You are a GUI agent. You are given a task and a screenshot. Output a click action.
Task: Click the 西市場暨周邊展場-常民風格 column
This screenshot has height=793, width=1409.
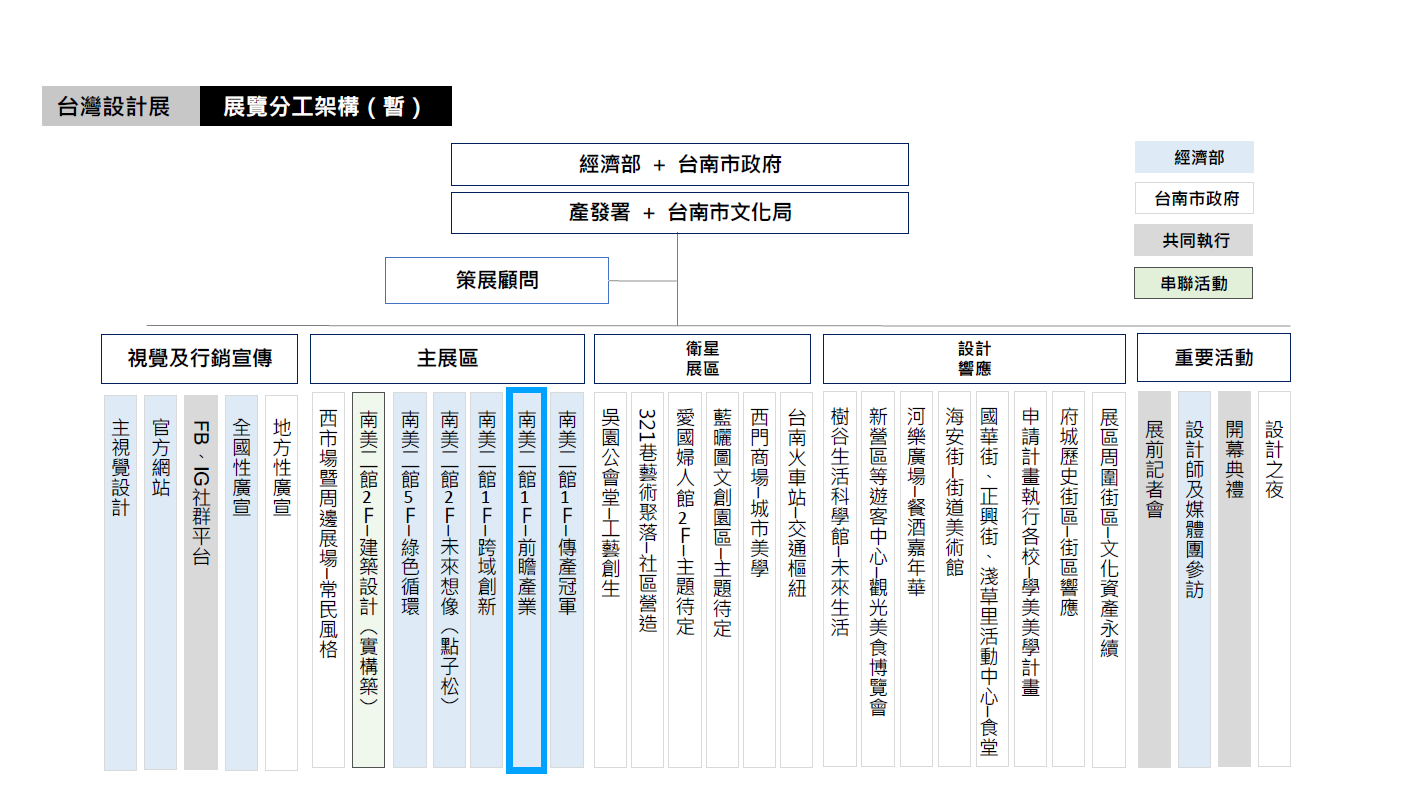tap(328, 580)
